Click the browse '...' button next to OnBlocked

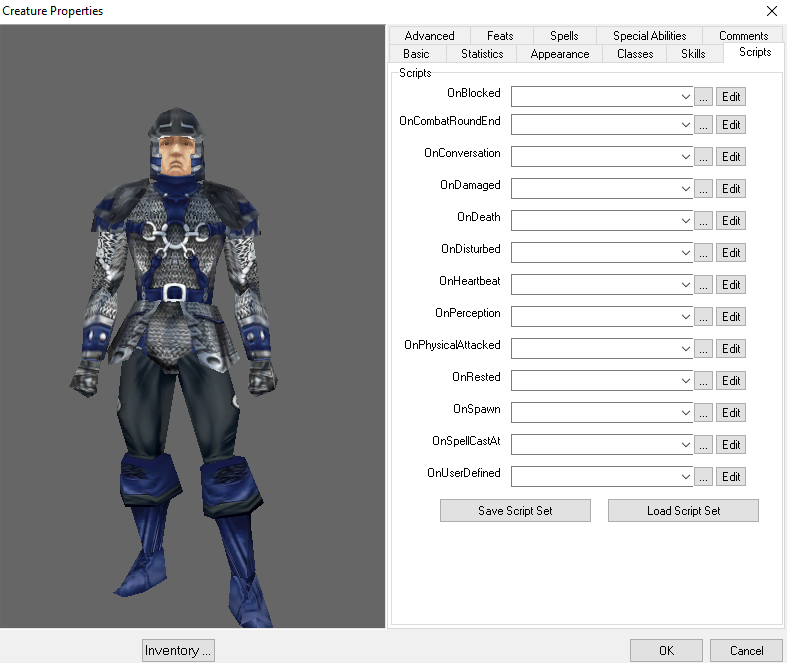pyautogui.click(x=704, y=97)
